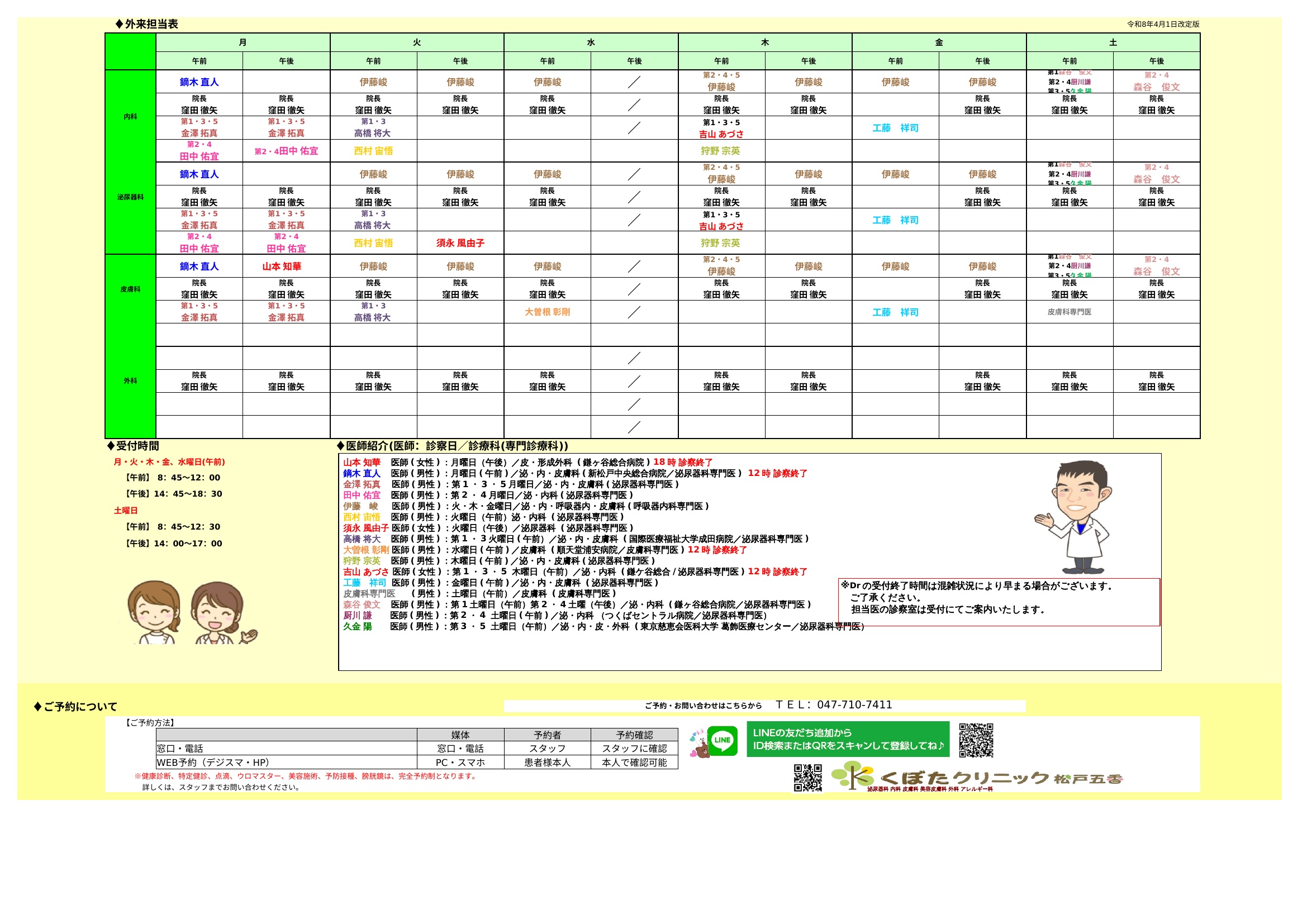Click 山本 知華 in Monday afternoon cell

[x=282, y=266]
